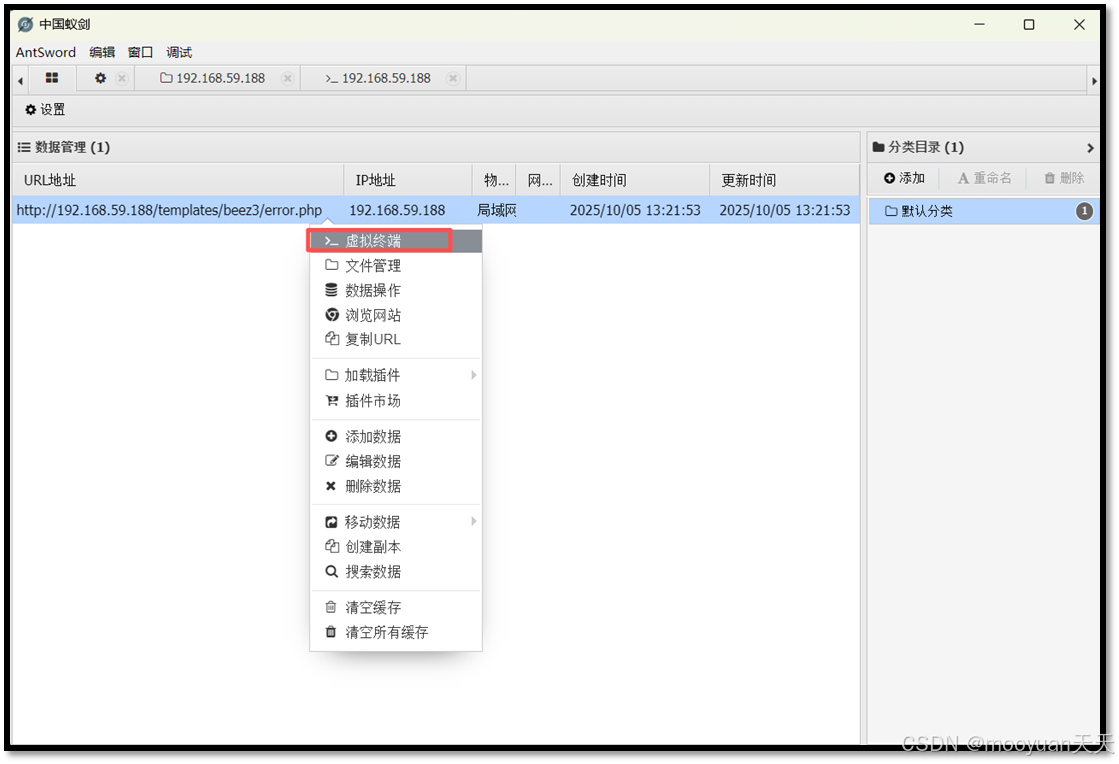The height and width of the screenshot is (764, 1119).
Task: Click the 设置 settings button
Action: click(x=45, y=109)
